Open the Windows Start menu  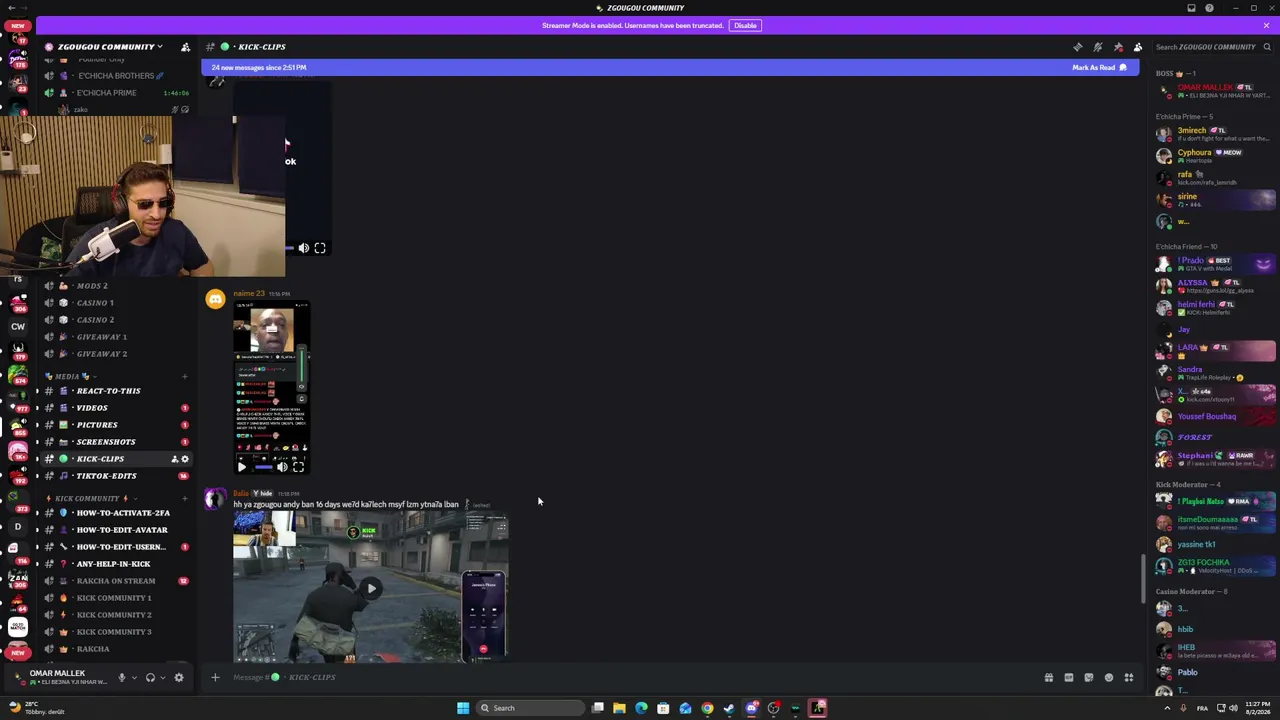tap(463, 708)
